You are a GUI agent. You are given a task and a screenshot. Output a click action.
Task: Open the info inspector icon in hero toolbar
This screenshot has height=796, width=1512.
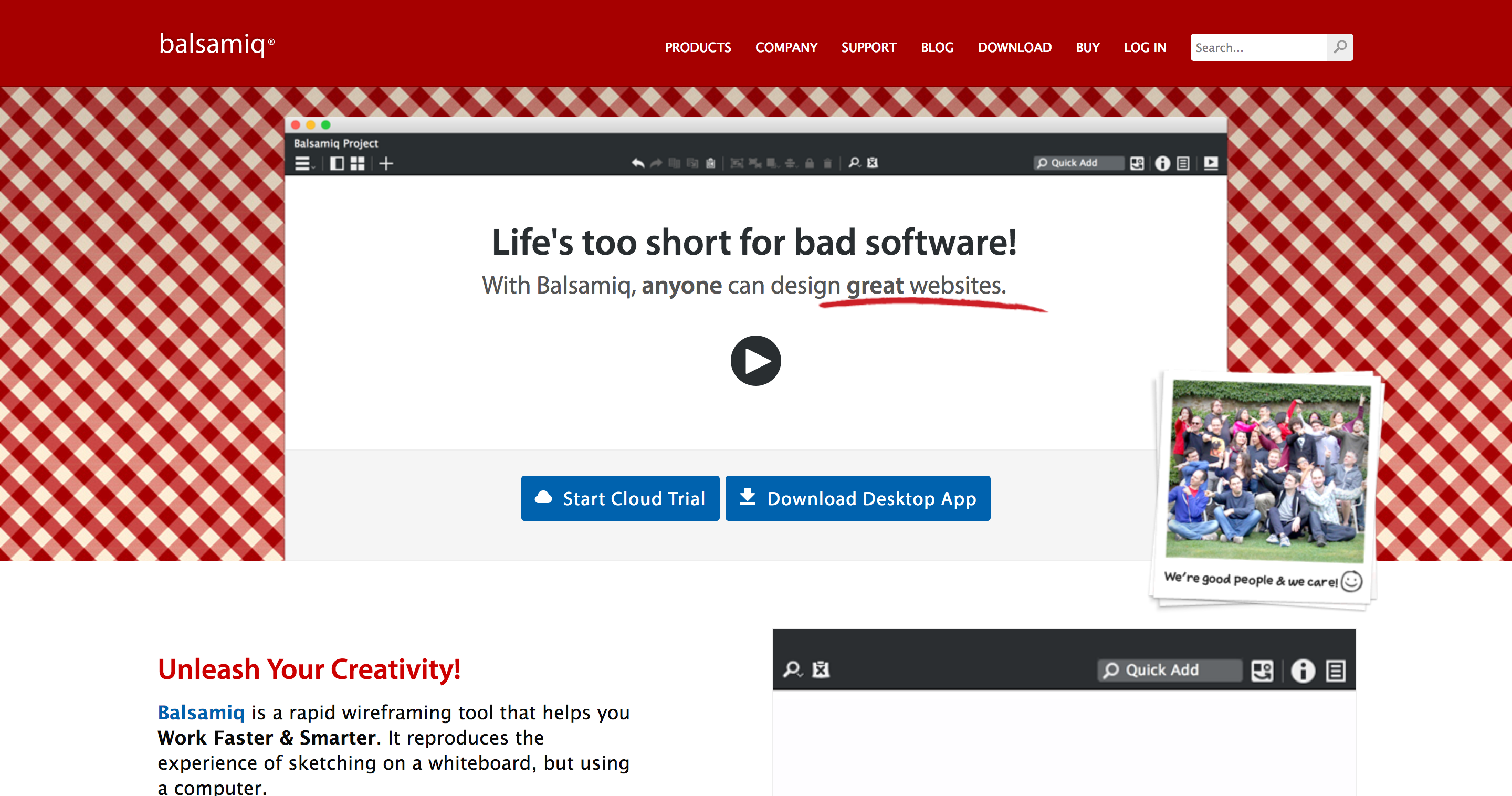point(1162,163)
